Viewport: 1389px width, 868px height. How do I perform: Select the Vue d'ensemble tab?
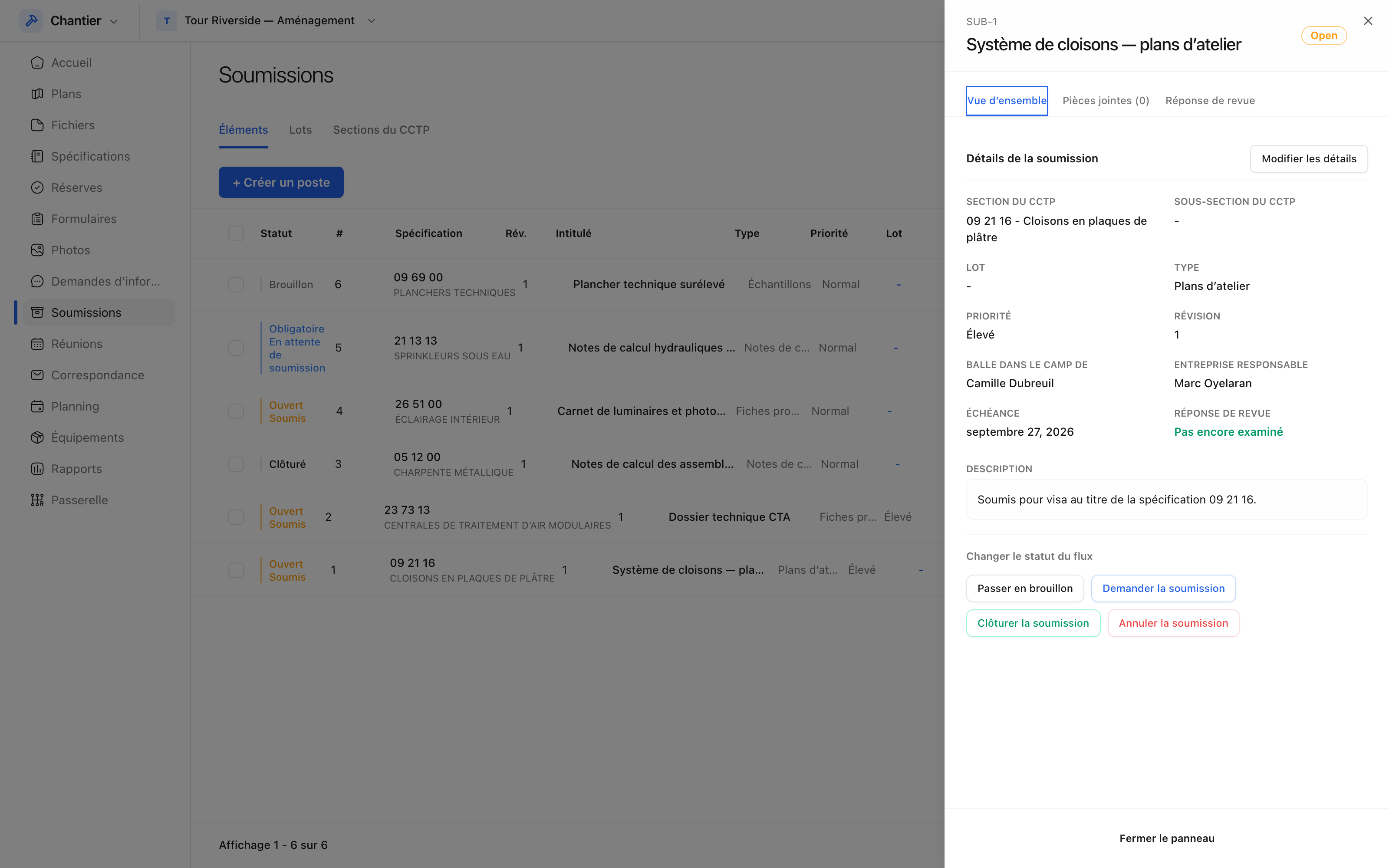click(x=1007, y=100)
